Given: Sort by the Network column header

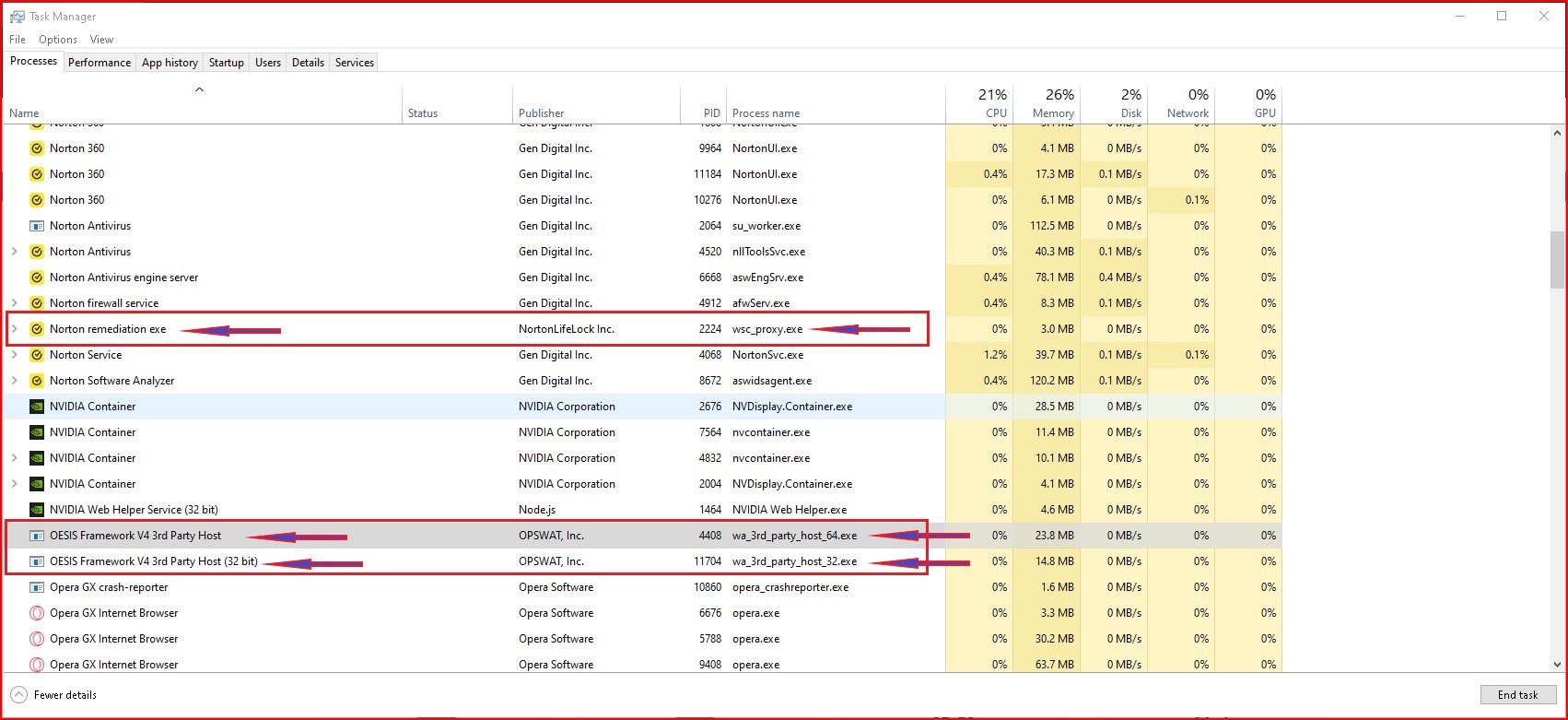Looking at the screenshot, I should [1181, 103].
